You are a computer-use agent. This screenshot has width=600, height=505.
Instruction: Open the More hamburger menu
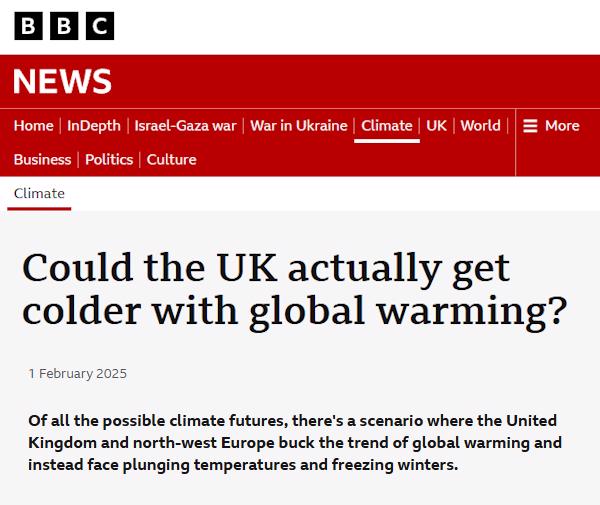click(x=551, y=126)
